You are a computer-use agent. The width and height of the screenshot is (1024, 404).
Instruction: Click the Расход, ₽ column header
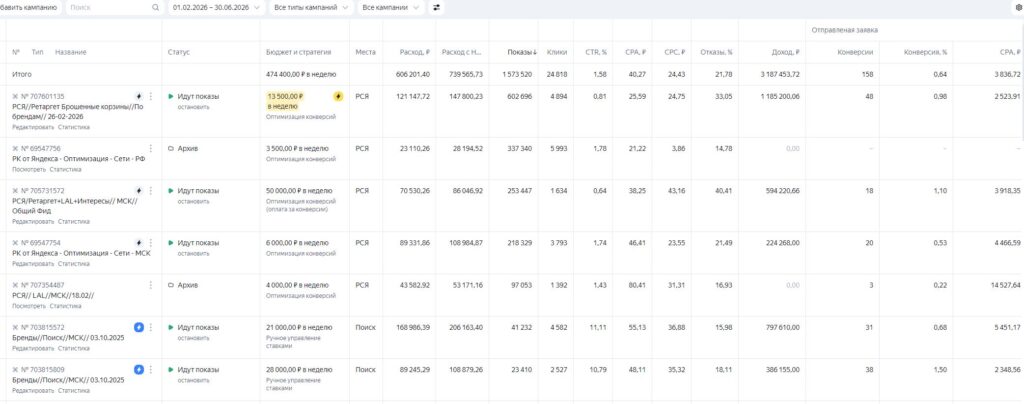[x=415, y=52]
